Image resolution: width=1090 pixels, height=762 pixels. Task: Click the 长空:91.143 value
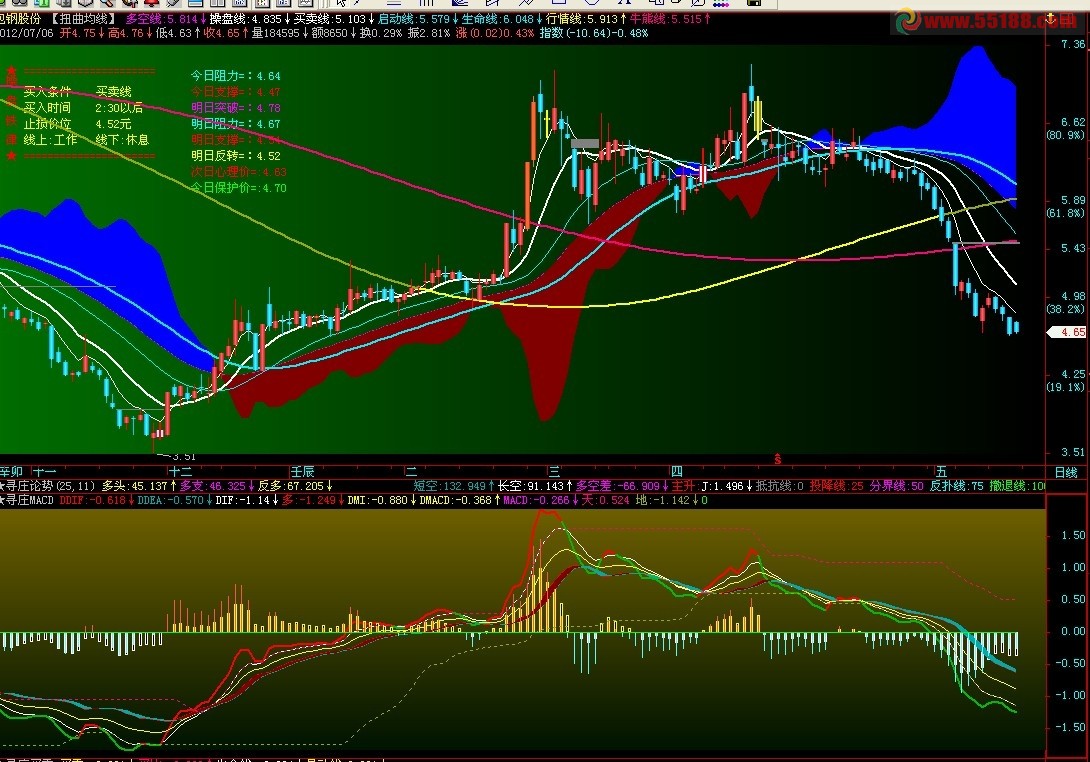point(533,486)
